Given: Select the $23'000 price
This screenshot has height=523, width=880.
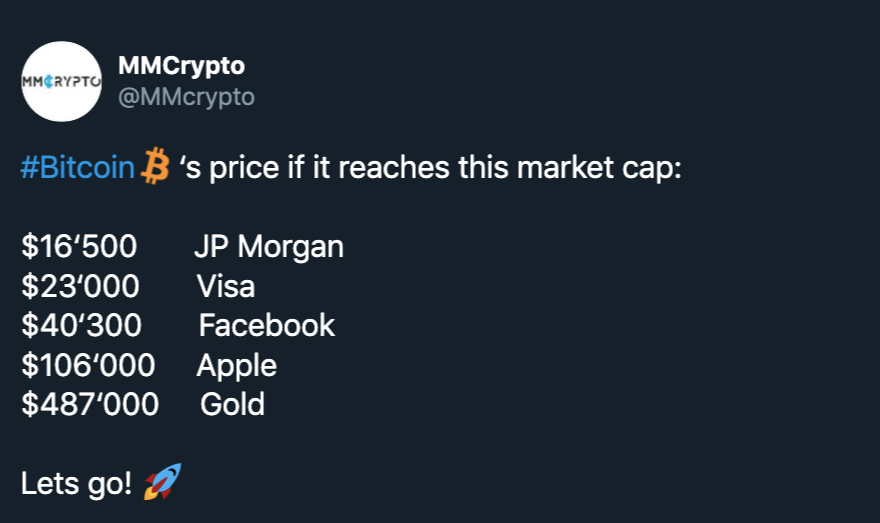Looking at the screenshot, I should tap(80, 286).
